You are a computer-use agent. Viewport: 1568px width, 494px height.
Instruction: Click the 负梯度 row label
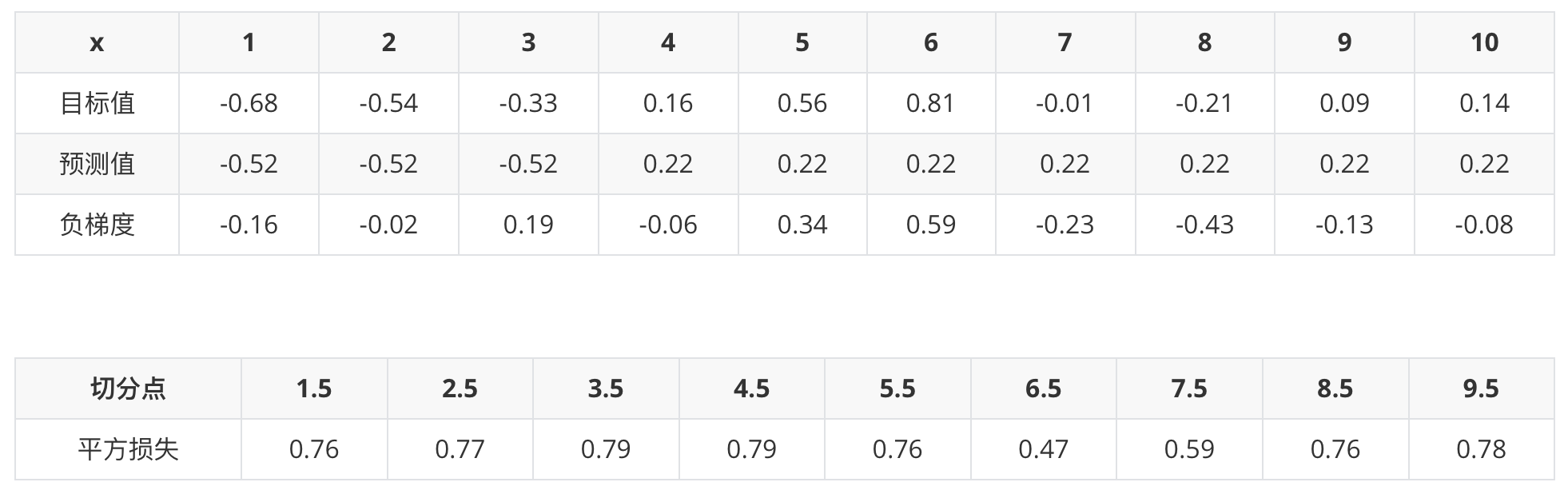(97, 225)
